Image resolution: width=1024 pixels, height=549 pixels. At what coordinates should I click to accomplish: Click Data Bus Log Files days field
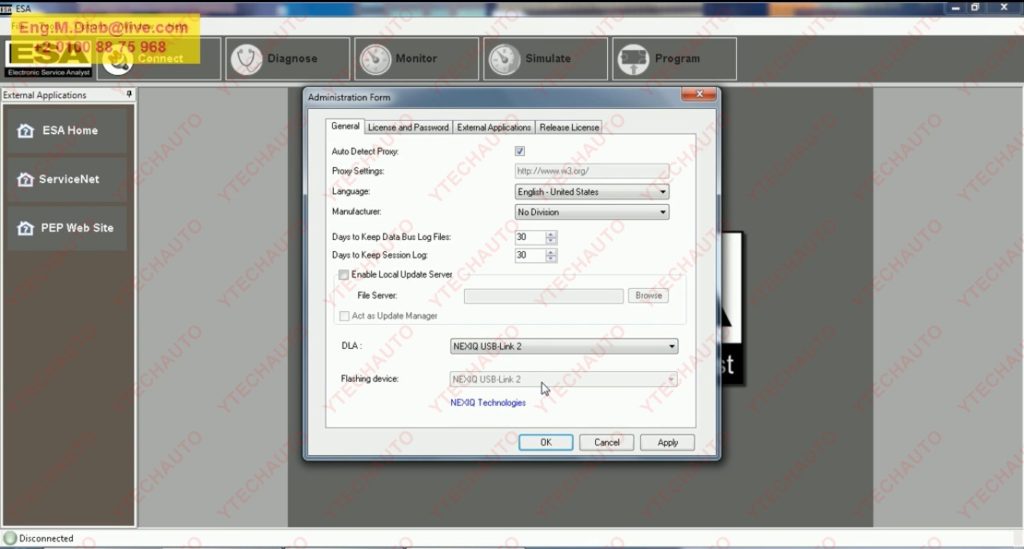(530, 238)
